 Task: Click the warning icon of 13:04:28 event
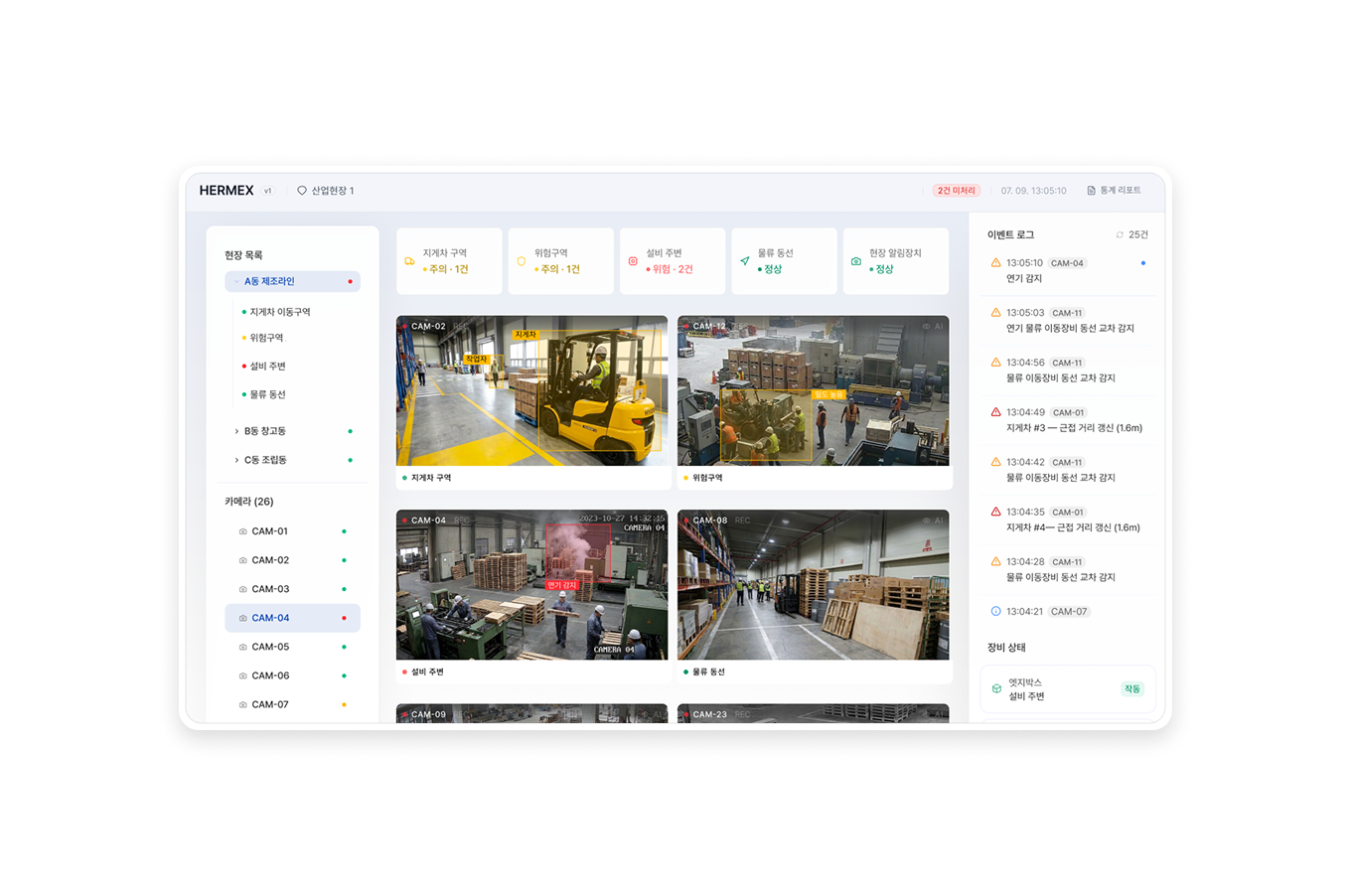(995, 561)
